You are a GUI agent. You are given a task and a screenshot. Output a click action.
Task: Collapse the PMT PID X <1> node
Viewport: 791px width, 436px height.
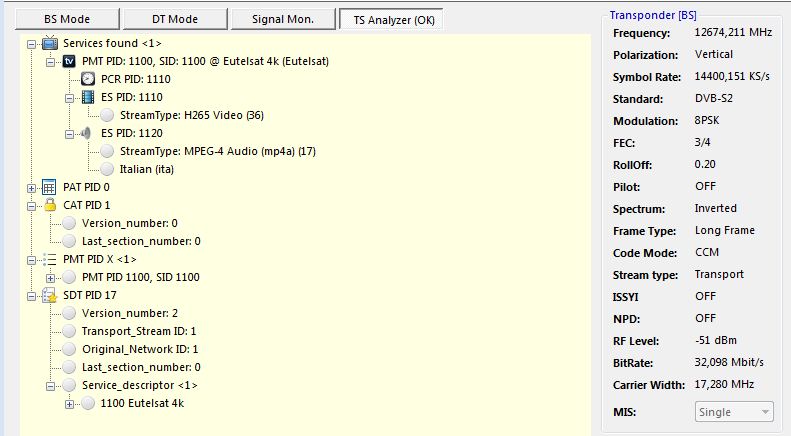pyautogui.click(x=31, y=260)
